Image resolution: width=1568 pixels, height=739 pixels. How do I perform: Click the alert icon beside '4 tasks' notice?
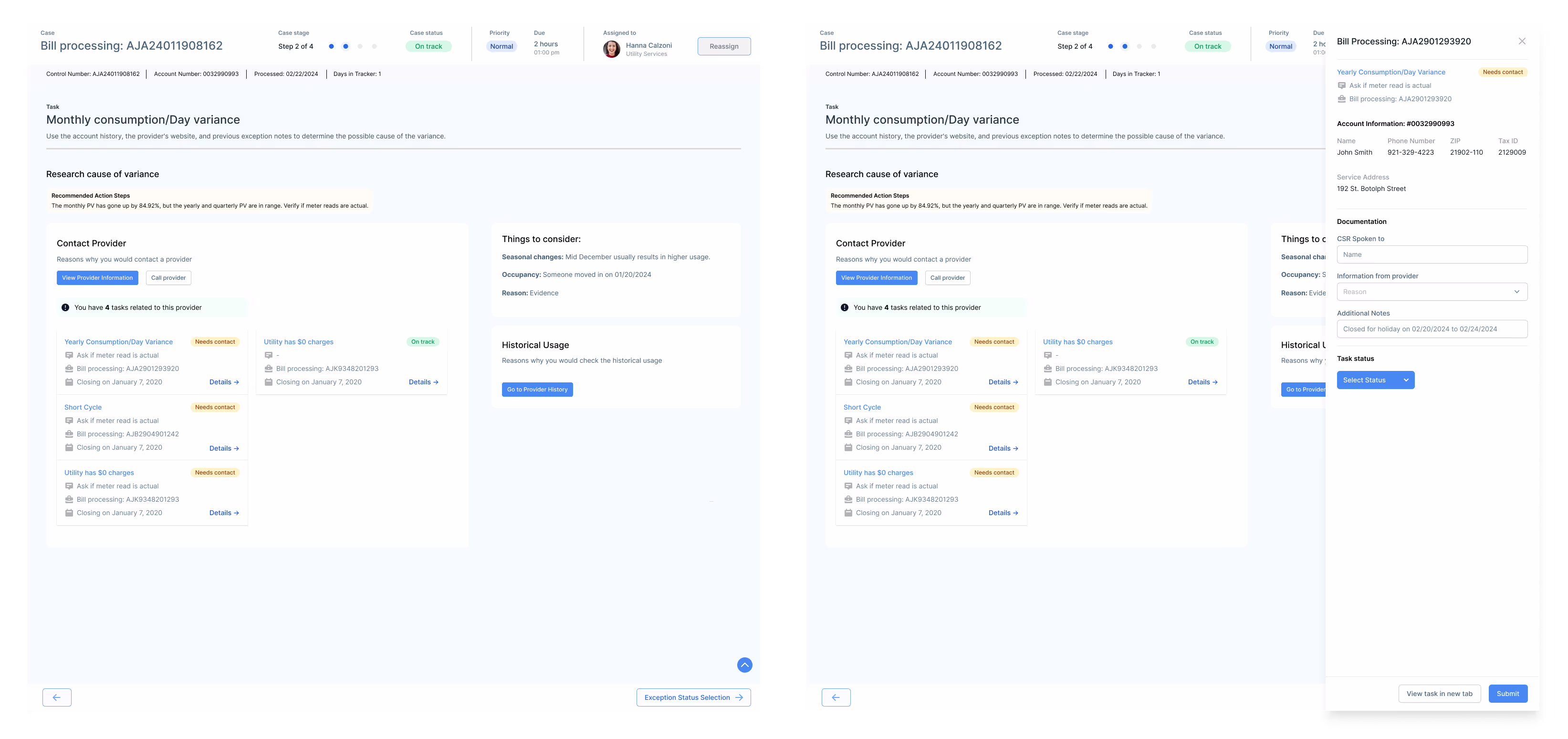click(65, 307)
